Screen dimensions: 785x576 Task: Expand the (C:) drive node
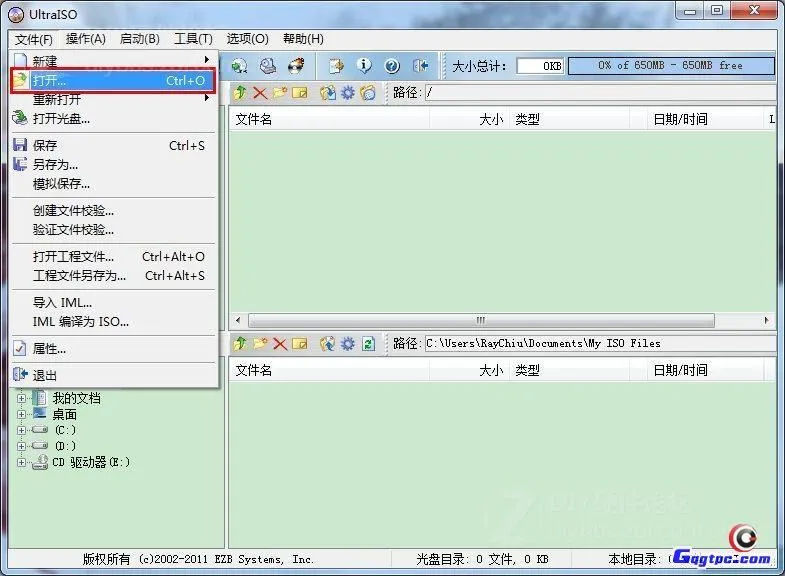(22, 430)
